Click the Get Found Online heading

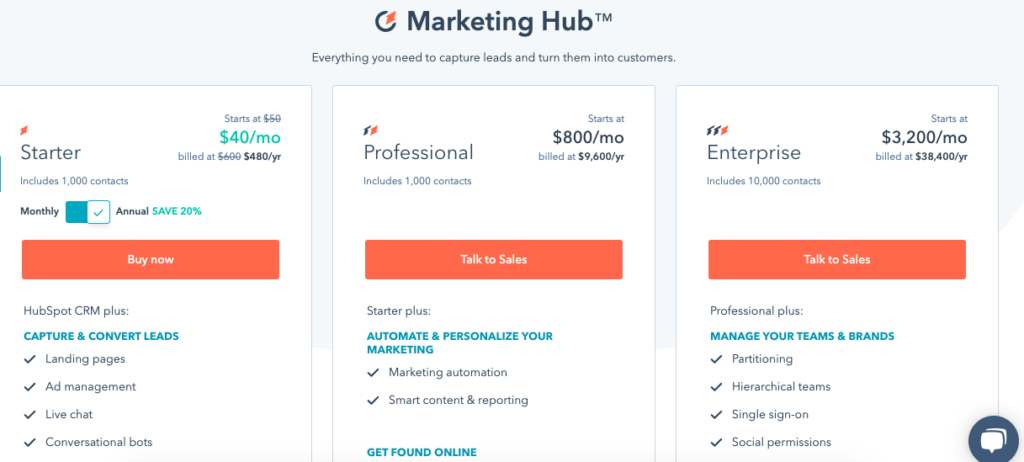coord(422,452)
